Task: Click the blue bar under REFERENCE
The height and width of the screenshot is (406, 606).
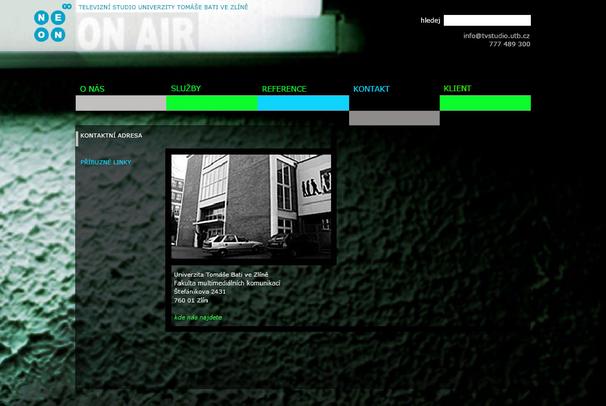Action: (303, 103)
